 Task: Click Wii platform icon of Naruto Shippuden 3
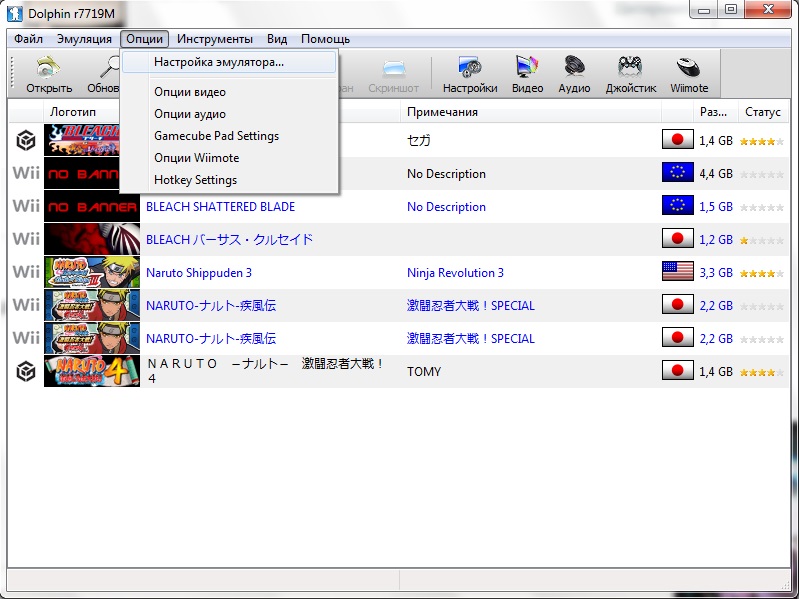pyautogui.click(x=26, y=272)
